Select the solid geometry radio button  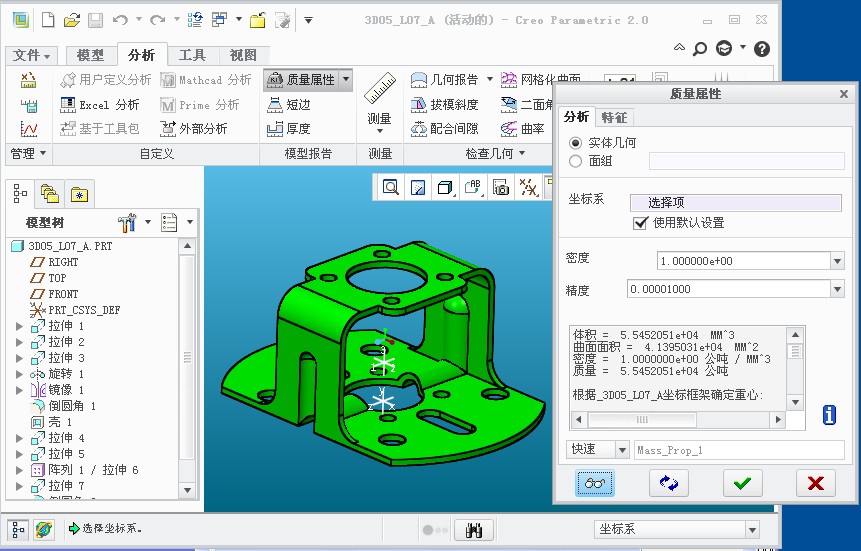(x=575, y=143)
